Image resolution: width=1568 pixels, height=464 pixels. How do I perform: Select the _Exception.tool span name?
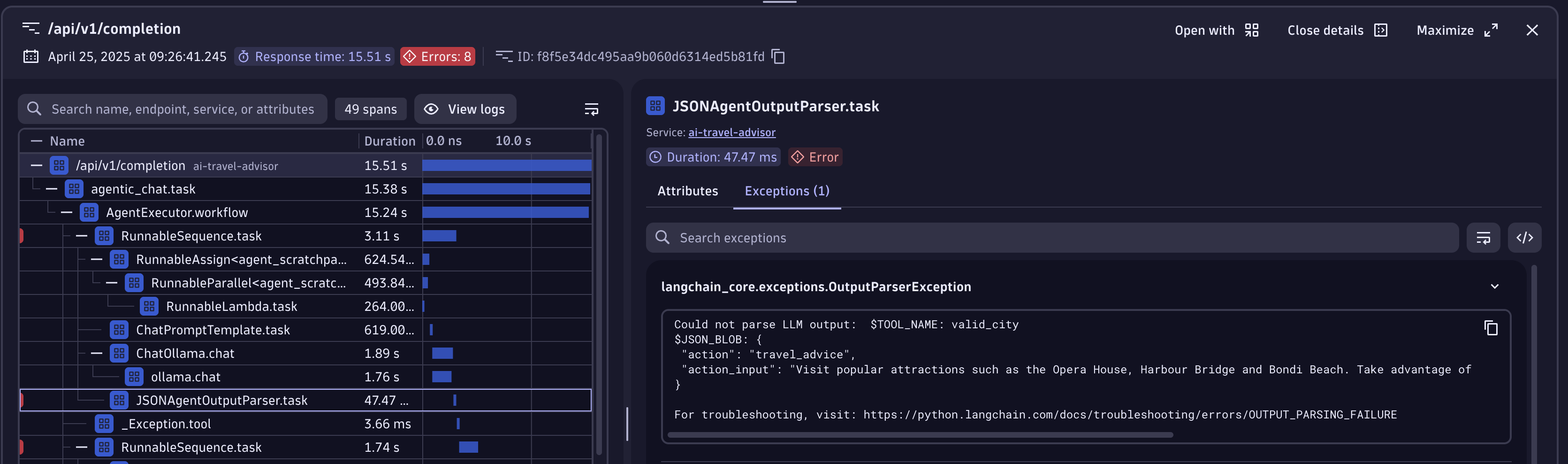click(166, 424)
